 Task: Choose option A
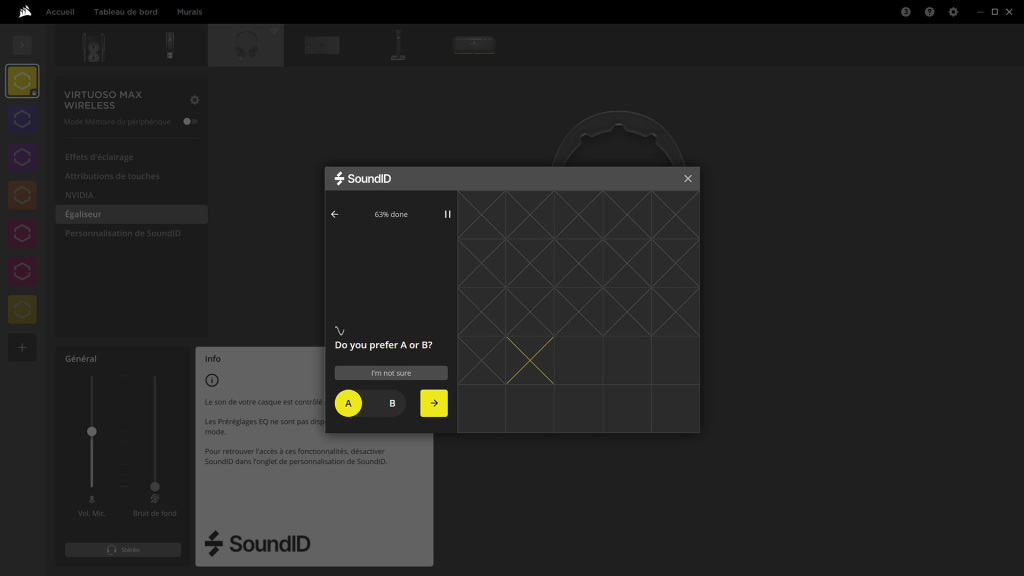point(348,403)
